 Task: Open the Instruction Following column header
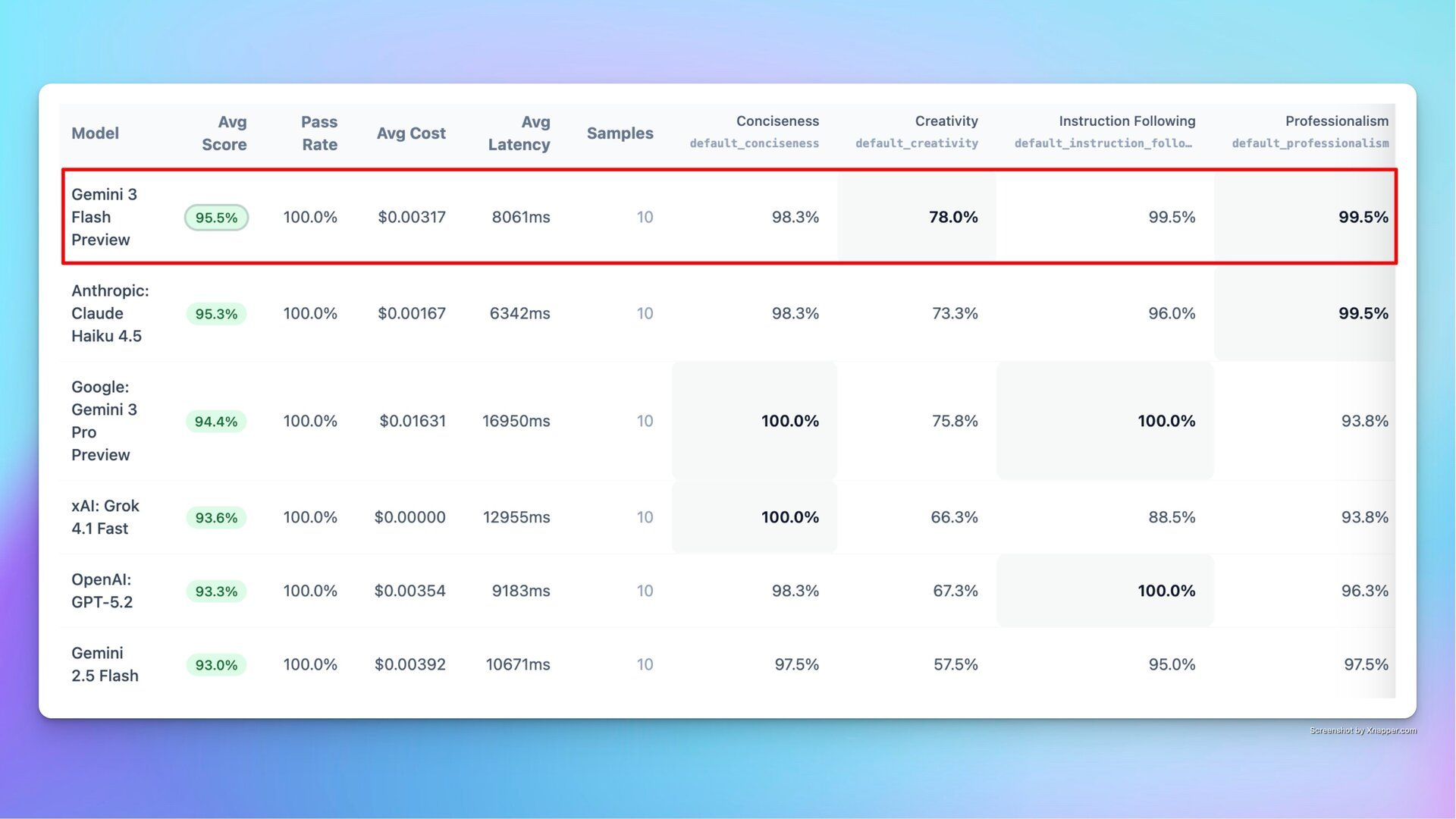(x=1126, y=121)
